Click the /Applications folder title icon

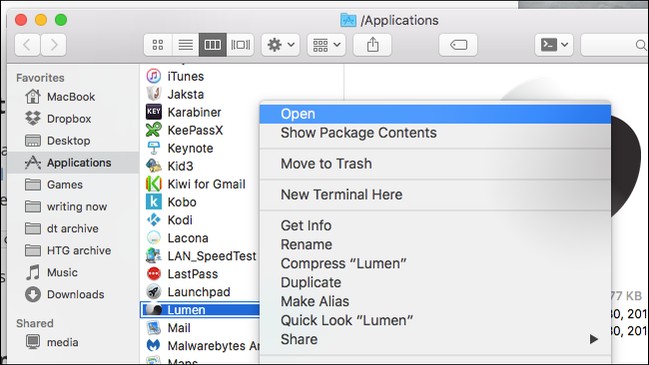pos(348,20)
